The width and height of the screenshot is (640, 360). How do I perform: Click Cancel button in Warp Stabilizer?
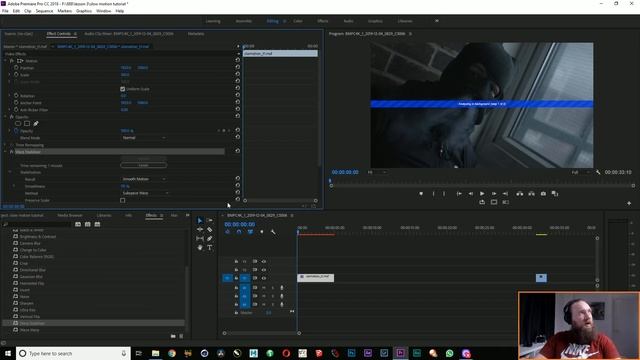coord(144,165)
